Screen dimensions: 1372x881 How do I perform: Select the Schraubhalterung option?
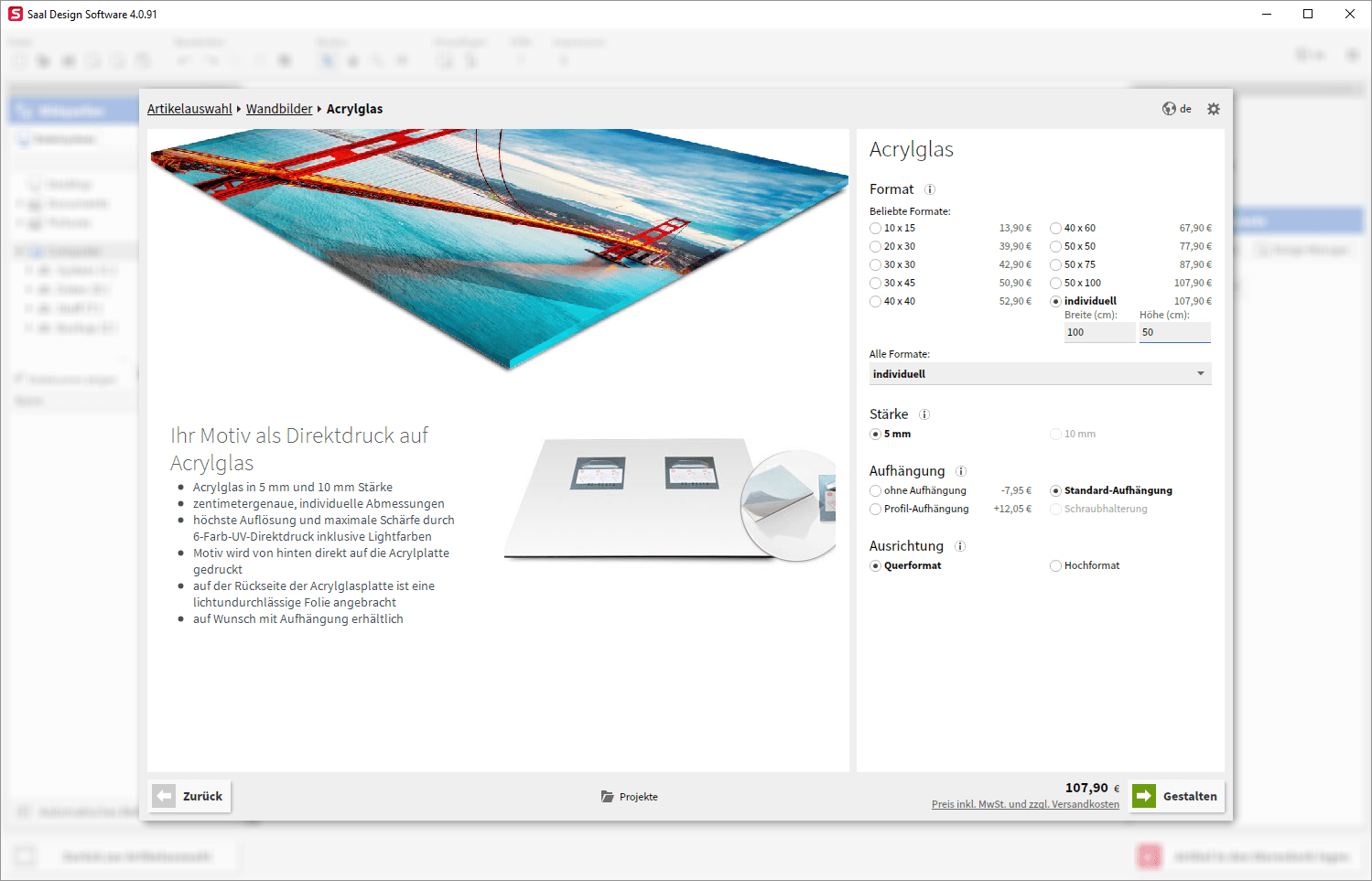[1055, 510]
